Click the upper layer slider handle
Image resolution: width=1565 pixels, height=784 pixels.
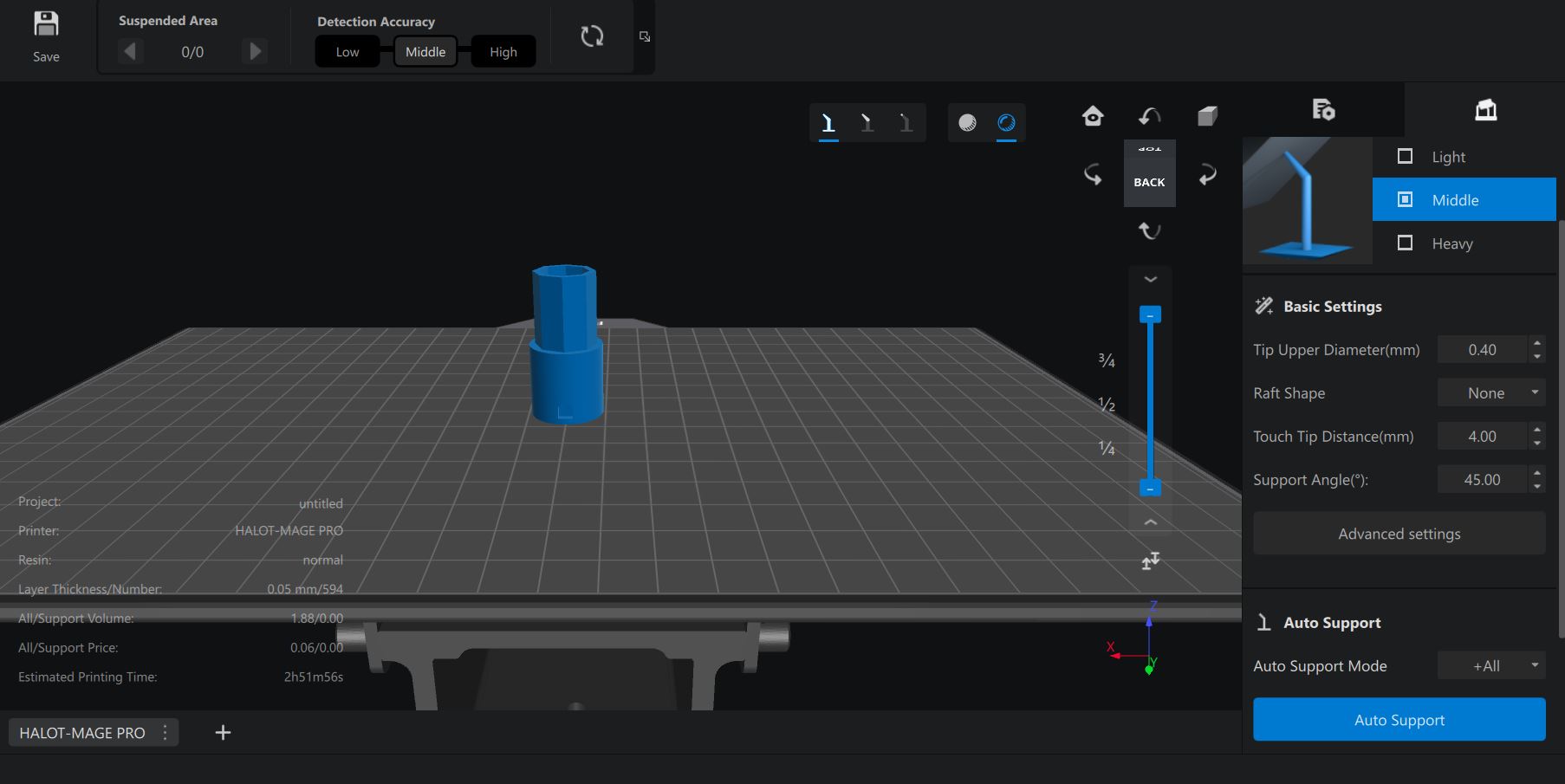pos(1151,314)
